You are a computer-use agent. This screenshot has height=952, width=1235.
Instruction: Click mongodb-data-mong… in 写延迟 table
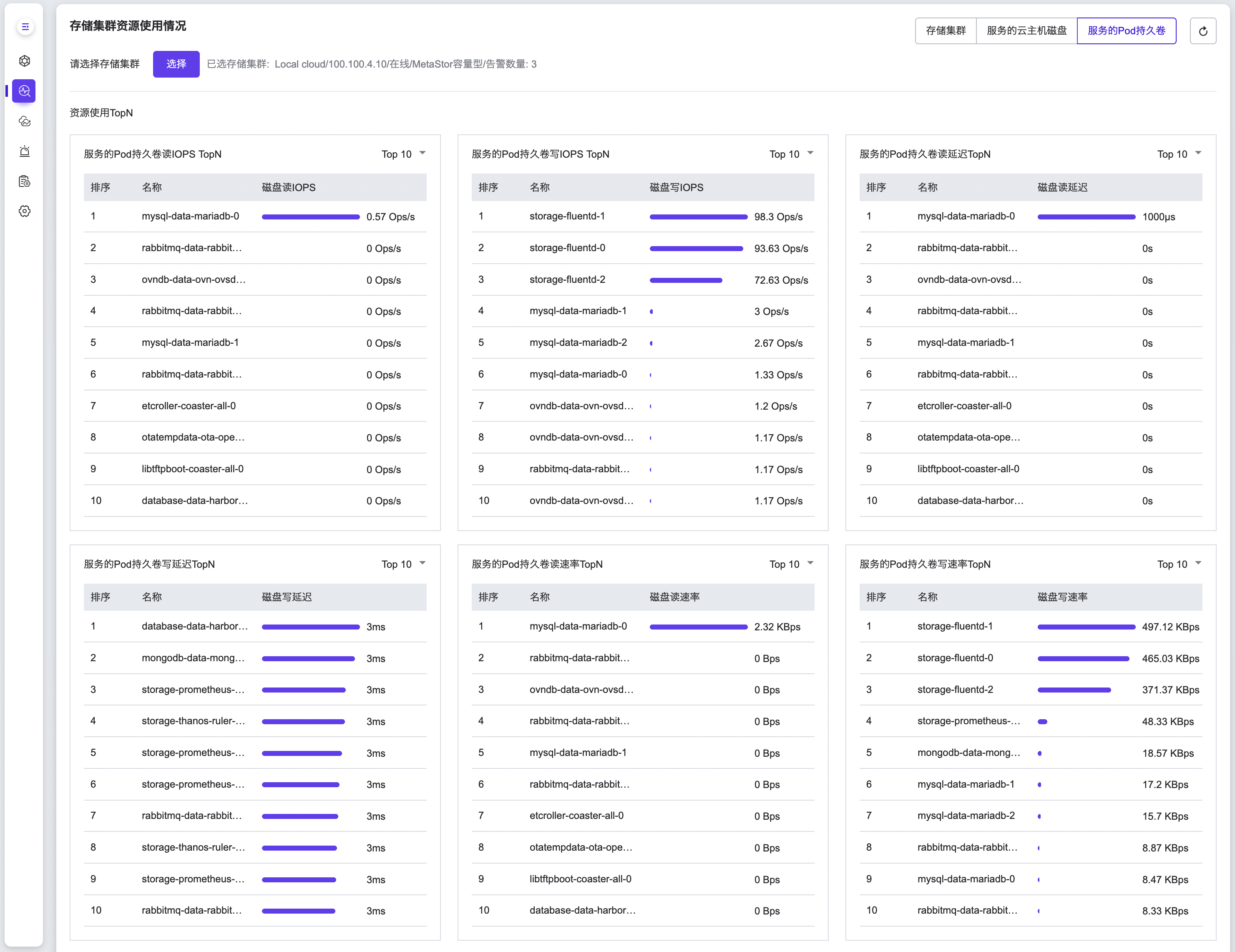(x=193, y=658)
